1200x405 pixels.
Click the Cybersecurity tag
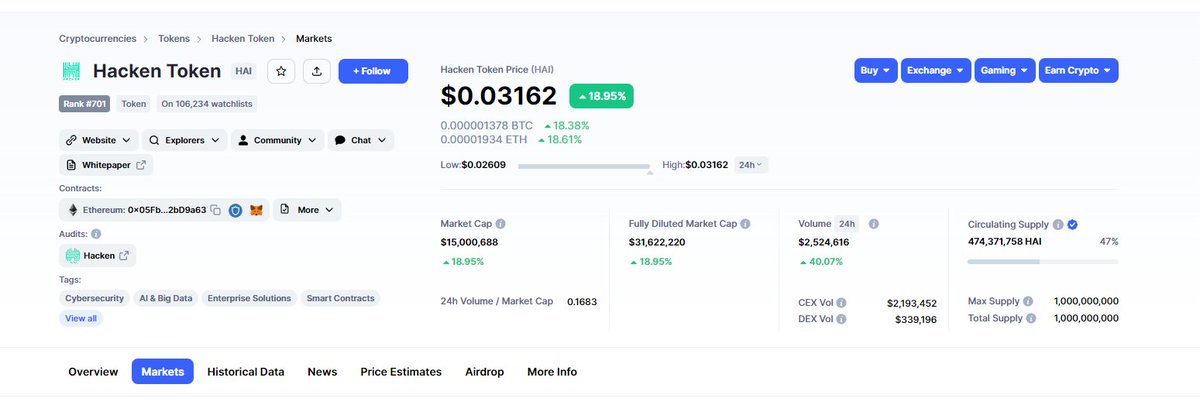pos(94,298)
